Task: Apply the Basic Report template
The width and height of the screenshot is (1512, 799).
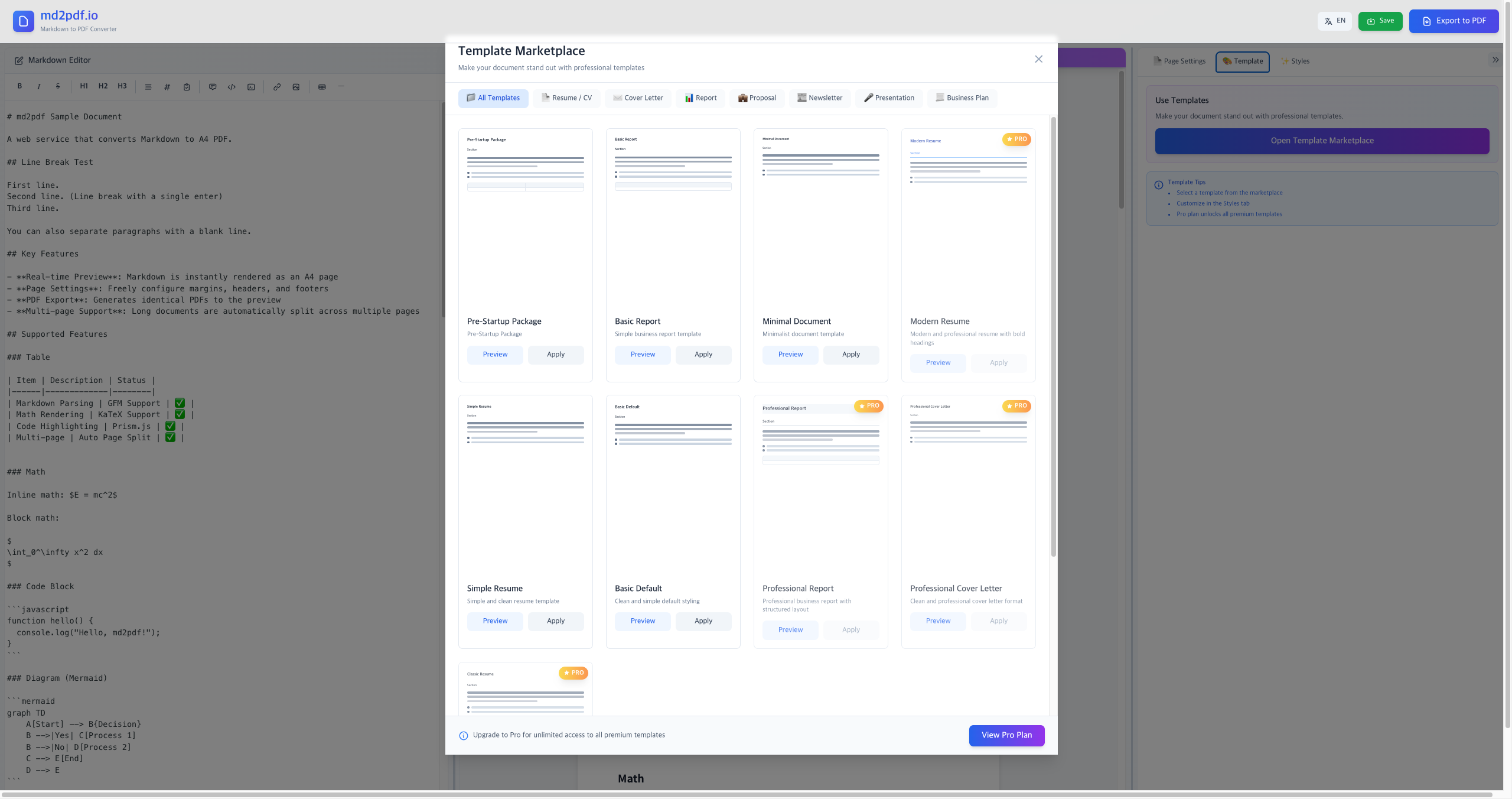Action: tap(703, 355)
